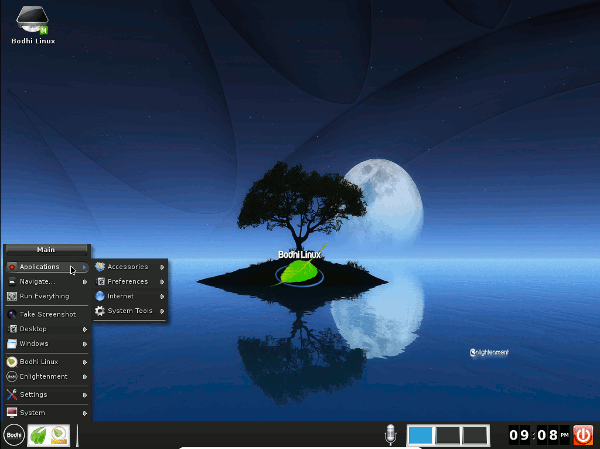
Task: Click the Bodhi start menu button
Action: 14,435
